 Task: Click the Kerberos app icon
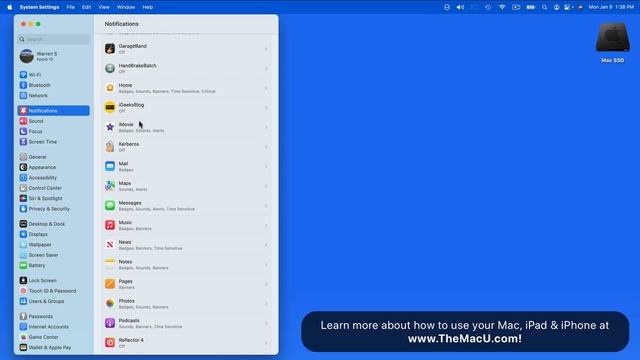coord(110,147)
